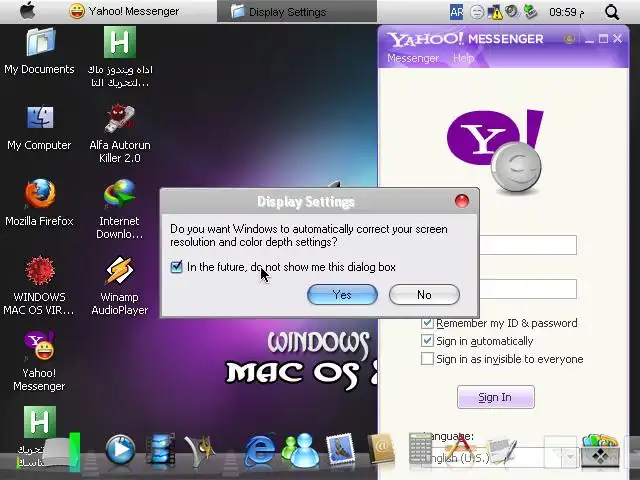Choose No in Display Settings dialog
This screenshot has width=640, height=480.
click(424, 295)
